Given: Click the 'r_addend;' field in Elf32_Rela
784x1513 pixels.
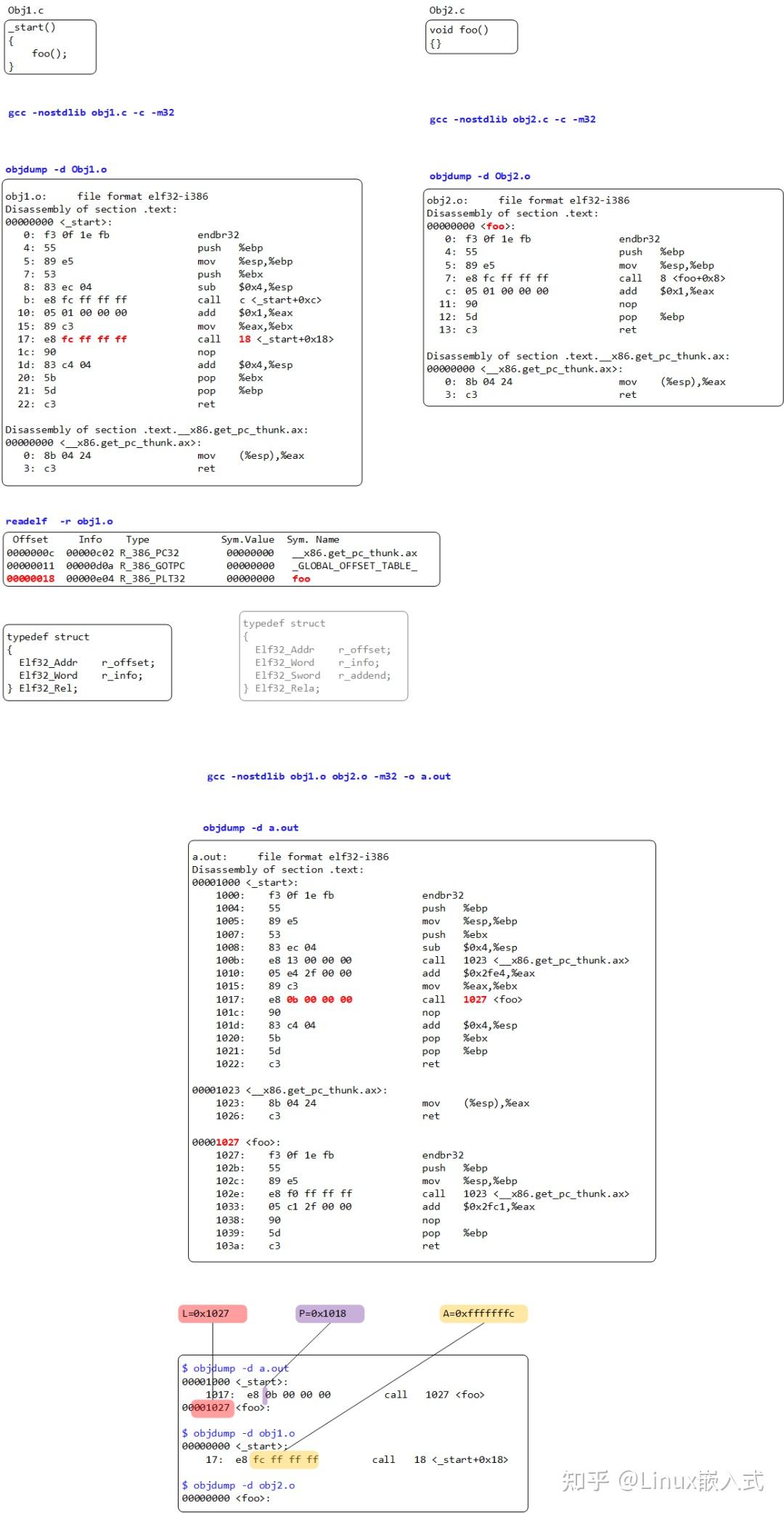Looking at the screenshot, I should tap(364, 675).
